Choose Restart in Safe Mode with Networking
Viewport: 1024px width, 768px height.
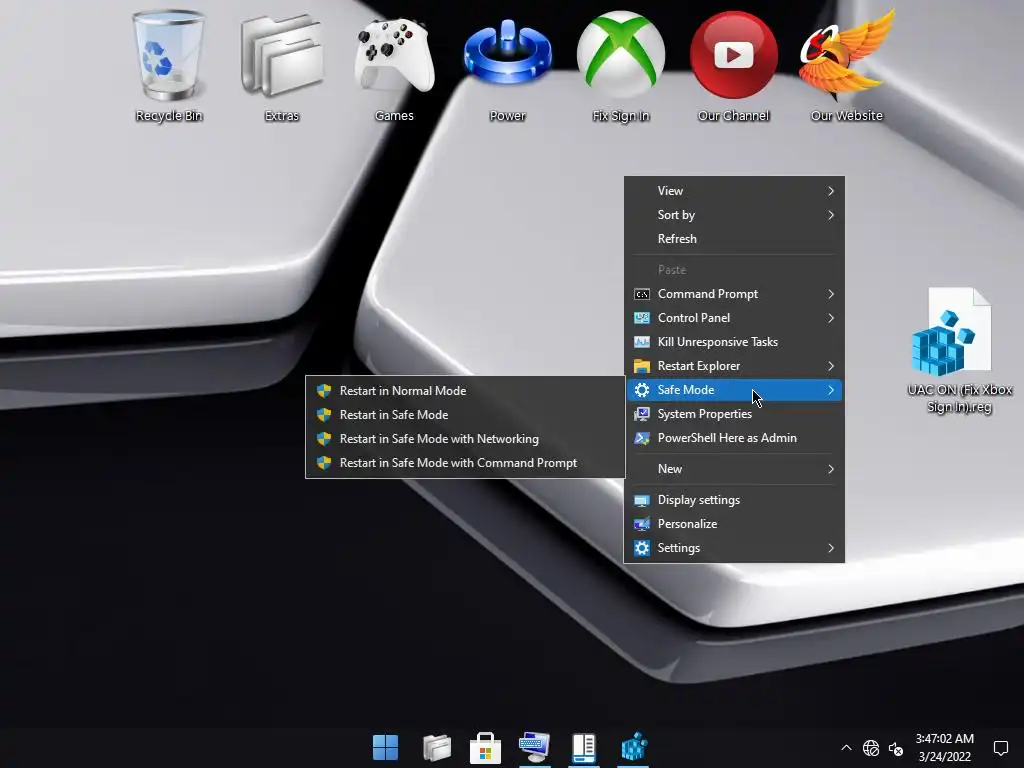465,439
